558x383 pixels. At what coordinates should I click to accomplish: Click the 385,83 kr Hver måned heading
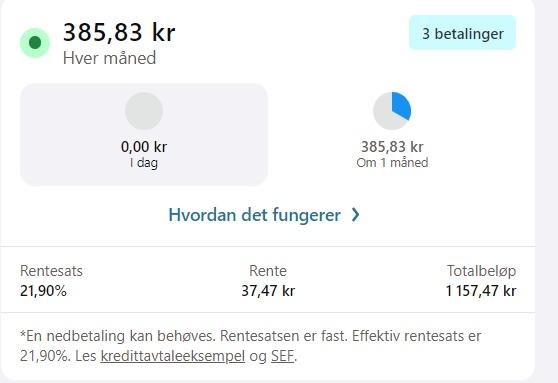tap(119, 32)
